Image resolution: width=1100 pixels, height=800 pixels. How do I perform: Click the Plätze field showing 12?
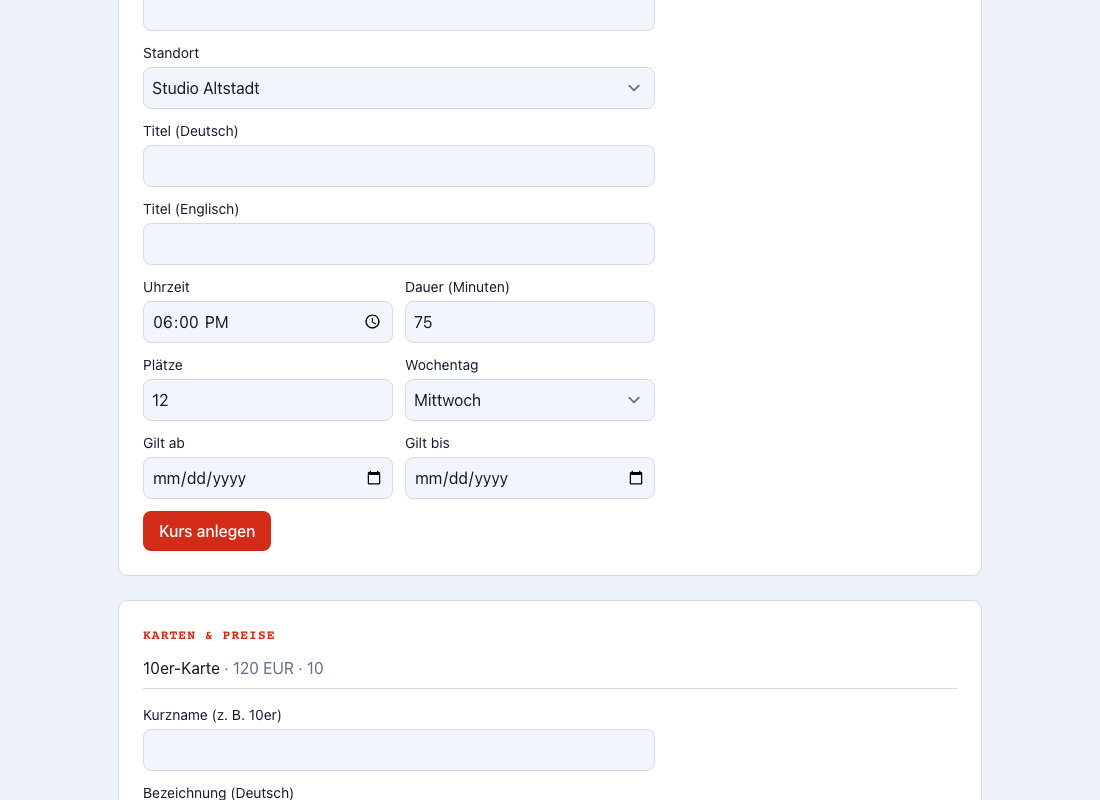[x=267, y=400]
